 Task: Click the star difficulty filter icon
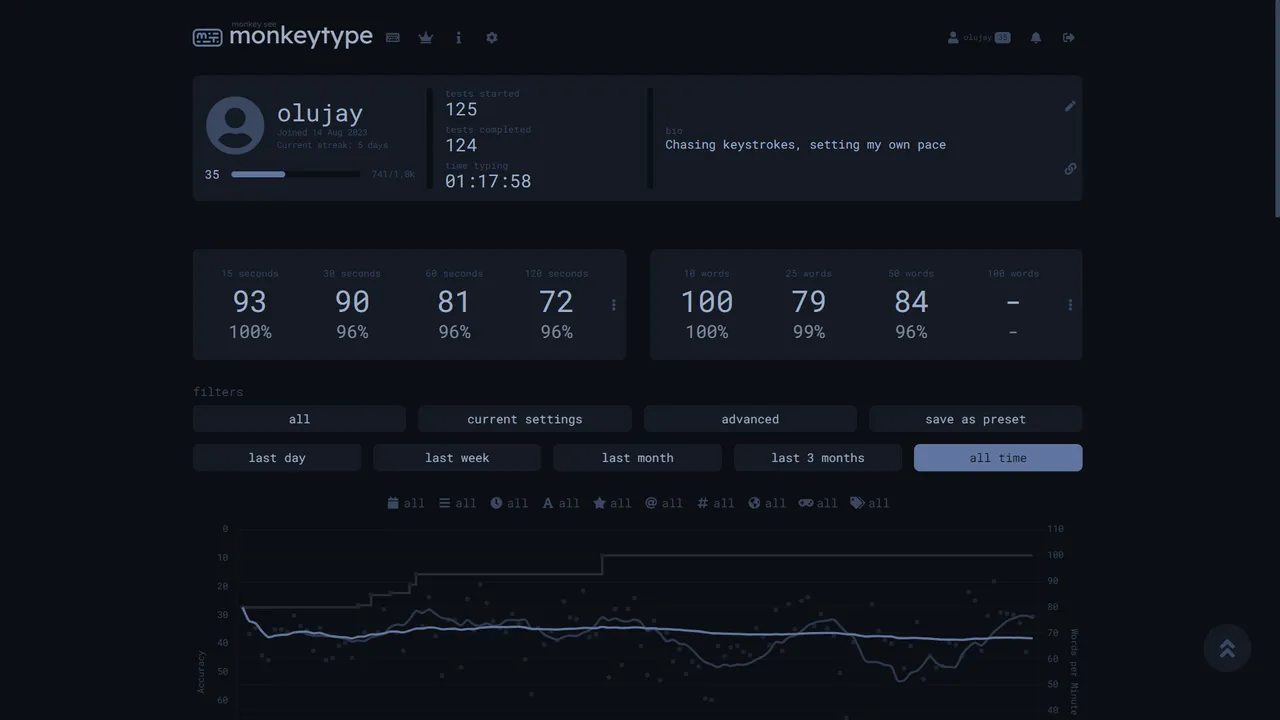[599, 503]
